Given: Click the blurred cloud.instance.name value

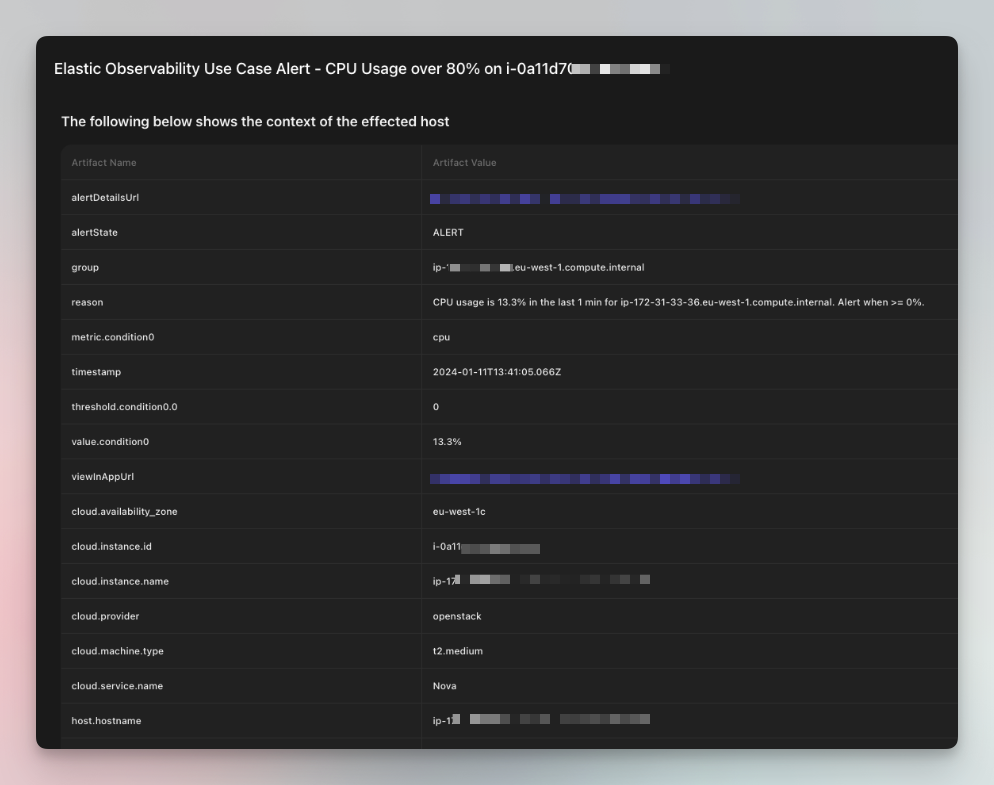Looking at the screenshot, I should click(541, 580).
